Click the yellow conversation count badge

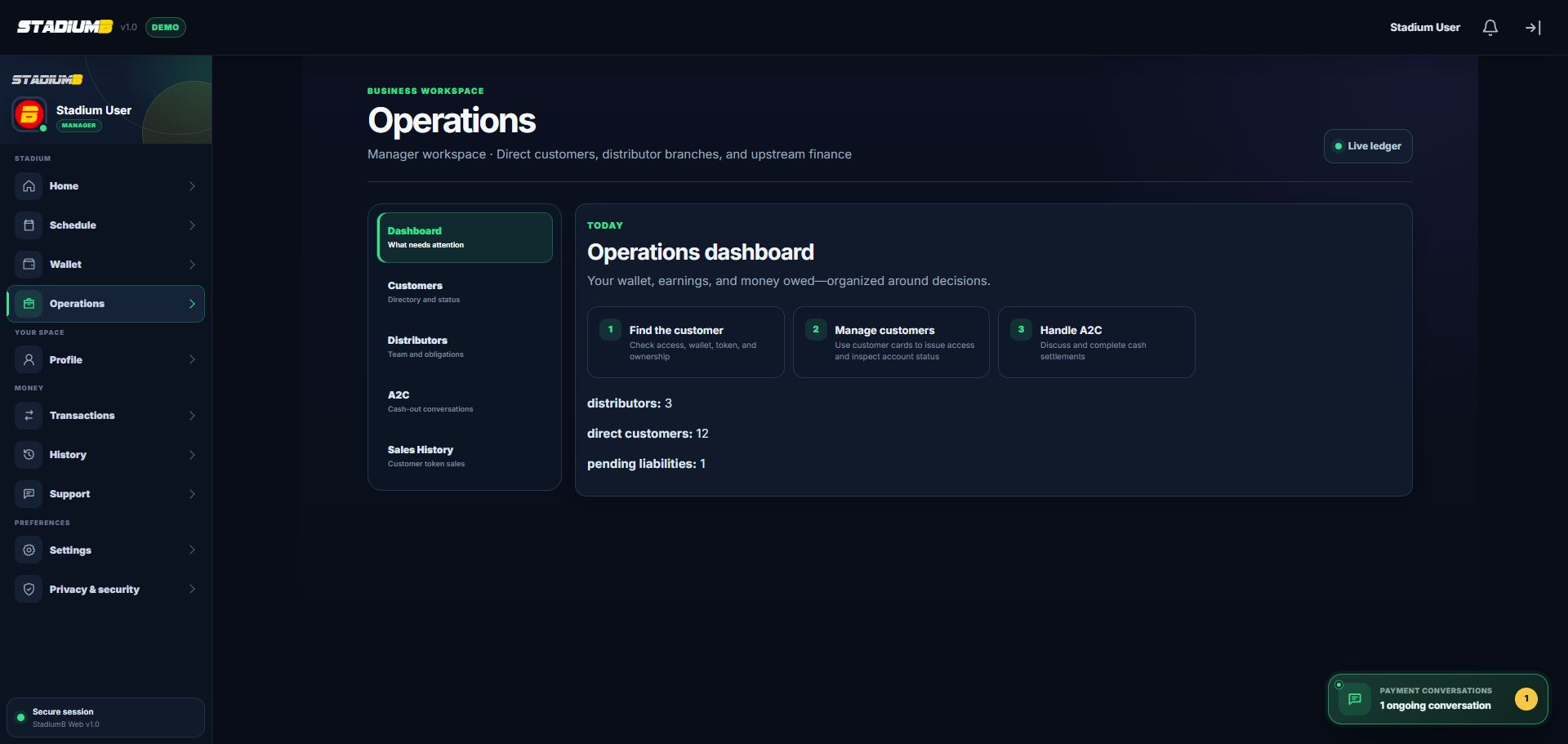1526,699
